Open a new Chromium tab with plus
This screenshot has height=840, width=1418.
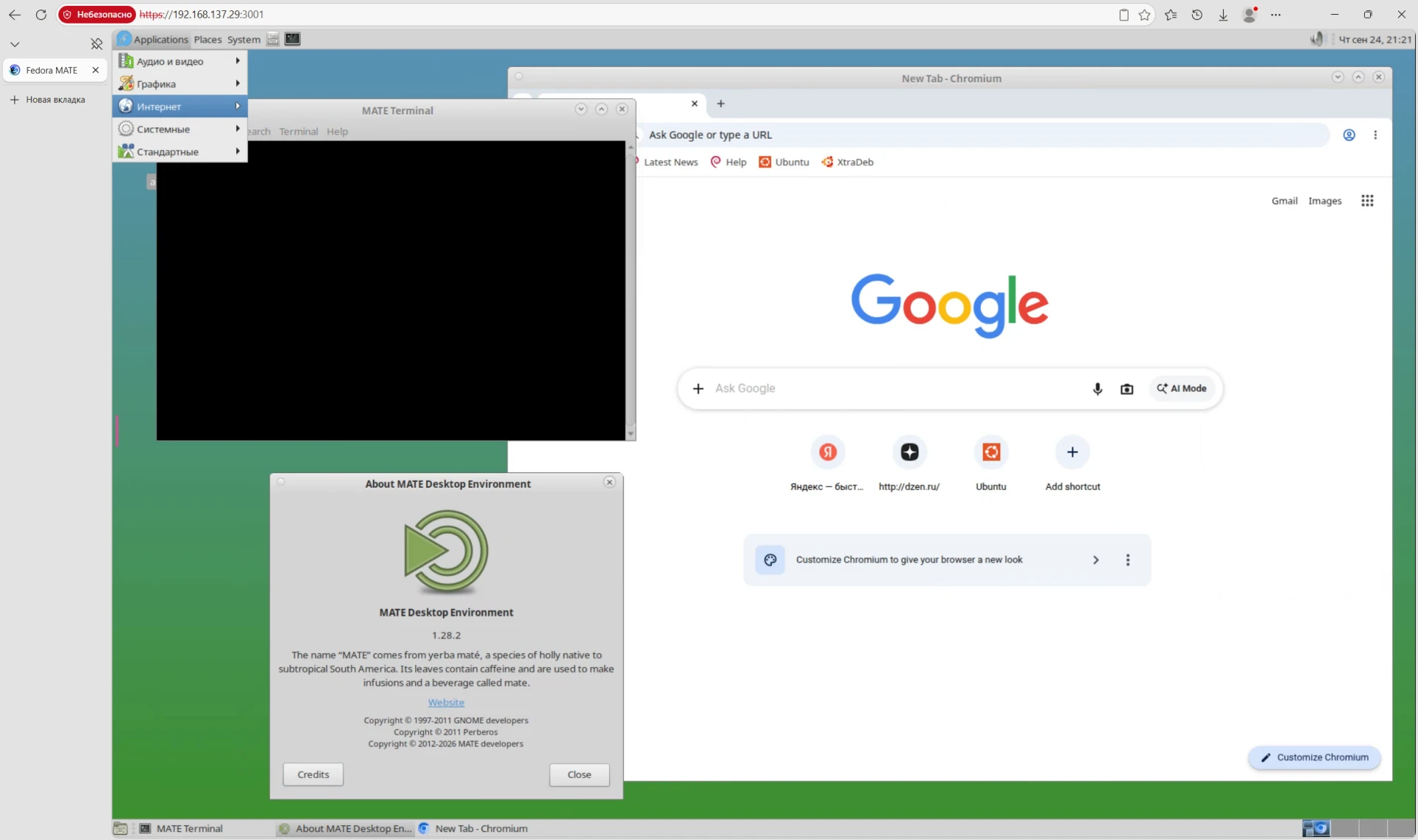point(721,103)
